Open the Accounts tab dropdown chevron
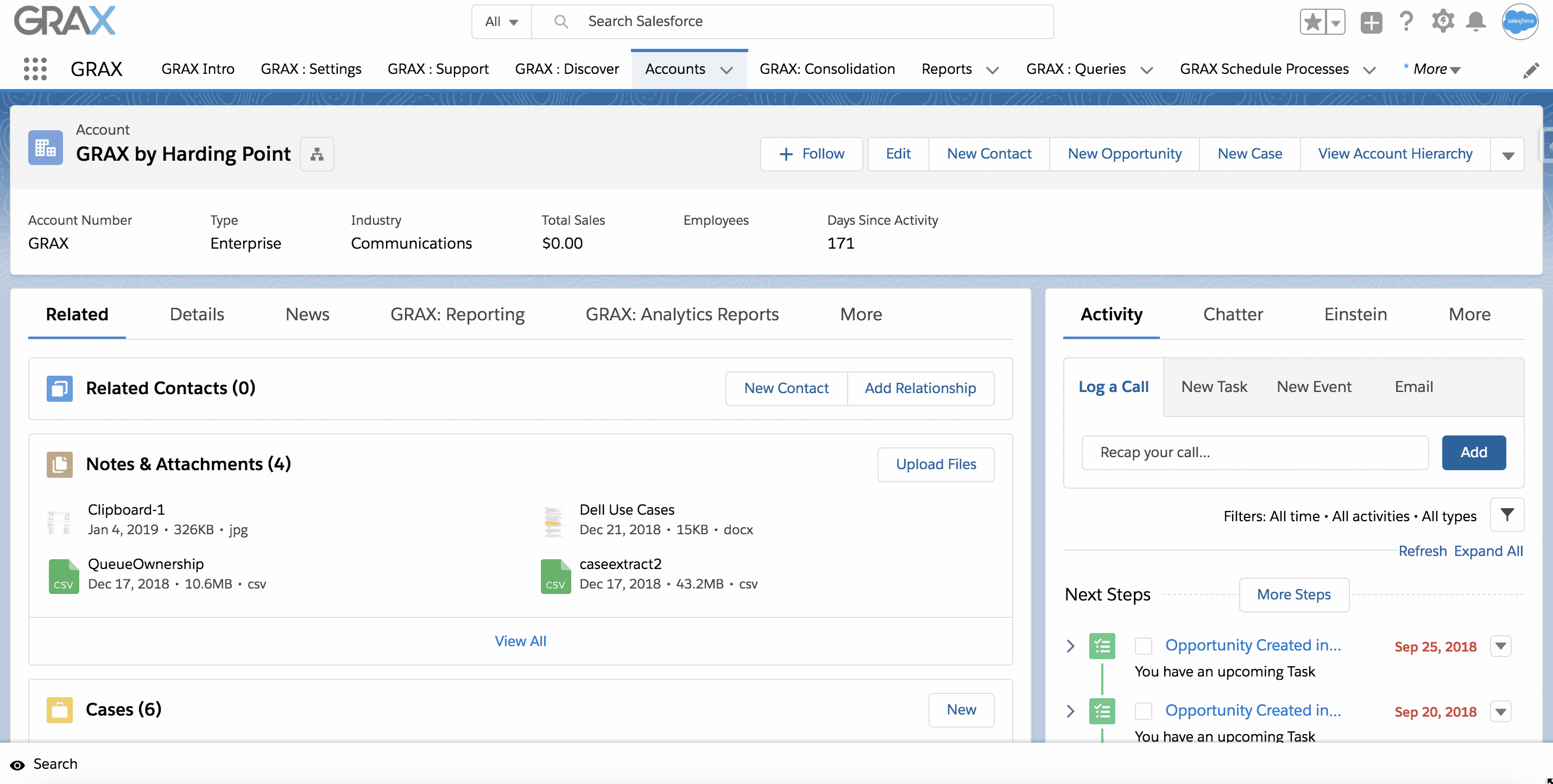The width and height of the screenshot is (1553, 784). (727, 70)
